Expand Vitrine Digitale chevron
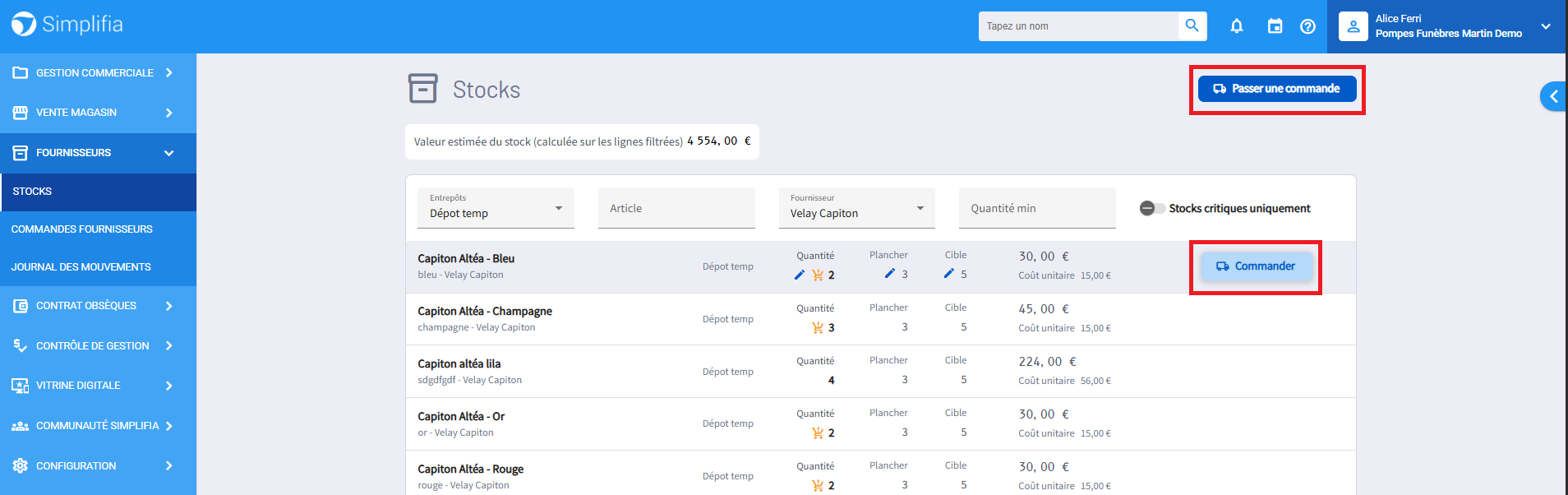This screenshot has height=495, width=1568. coord(169,386)
